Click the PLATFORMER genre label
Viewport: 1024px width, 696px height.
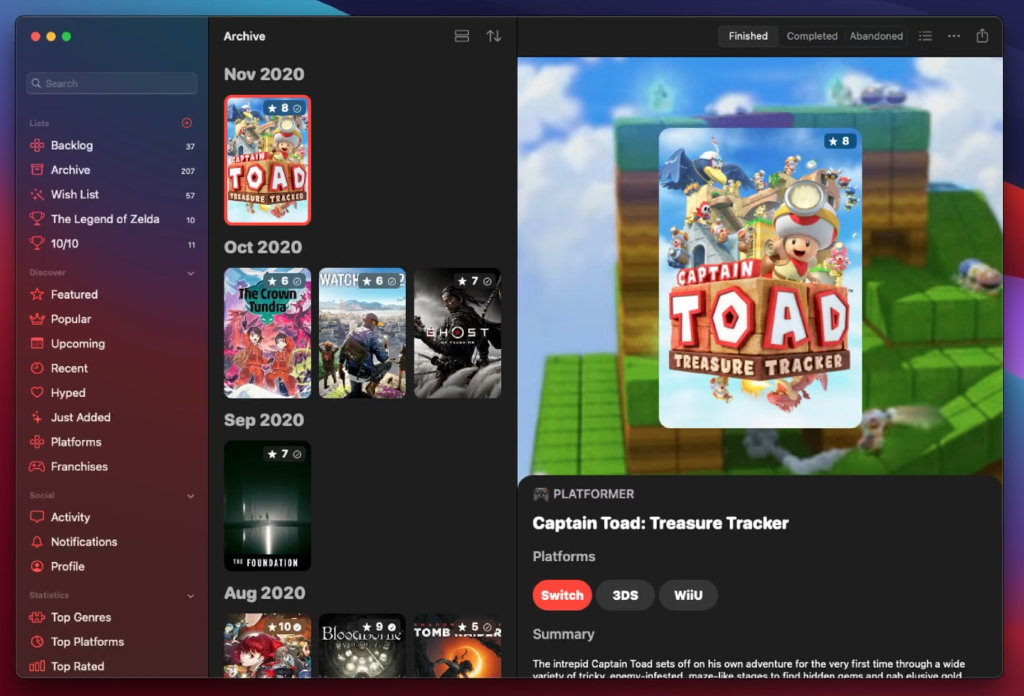click(594, 494)
